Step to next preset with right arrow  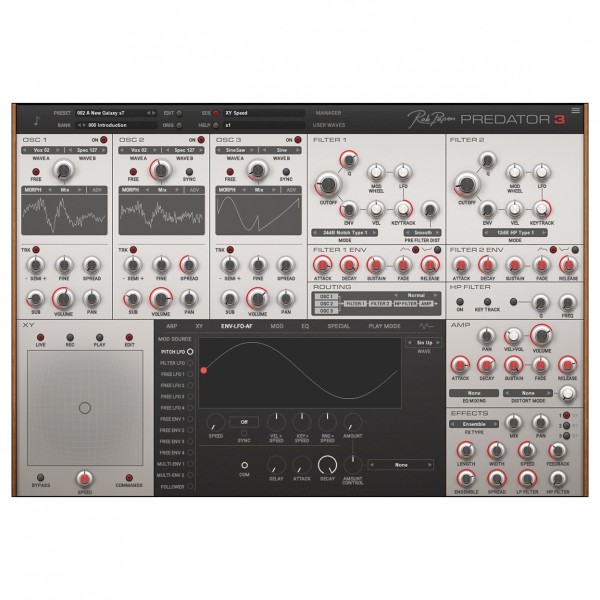click(154, 113)
